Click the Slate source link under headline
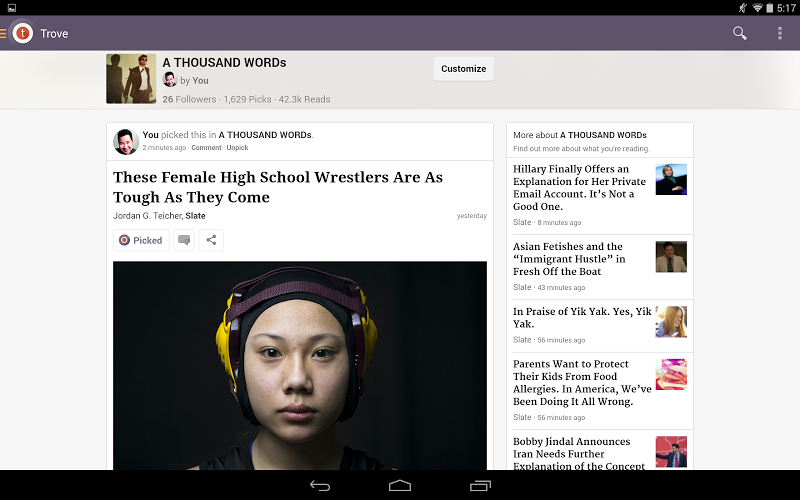The image size is (800, 500). tap(195, 216)
